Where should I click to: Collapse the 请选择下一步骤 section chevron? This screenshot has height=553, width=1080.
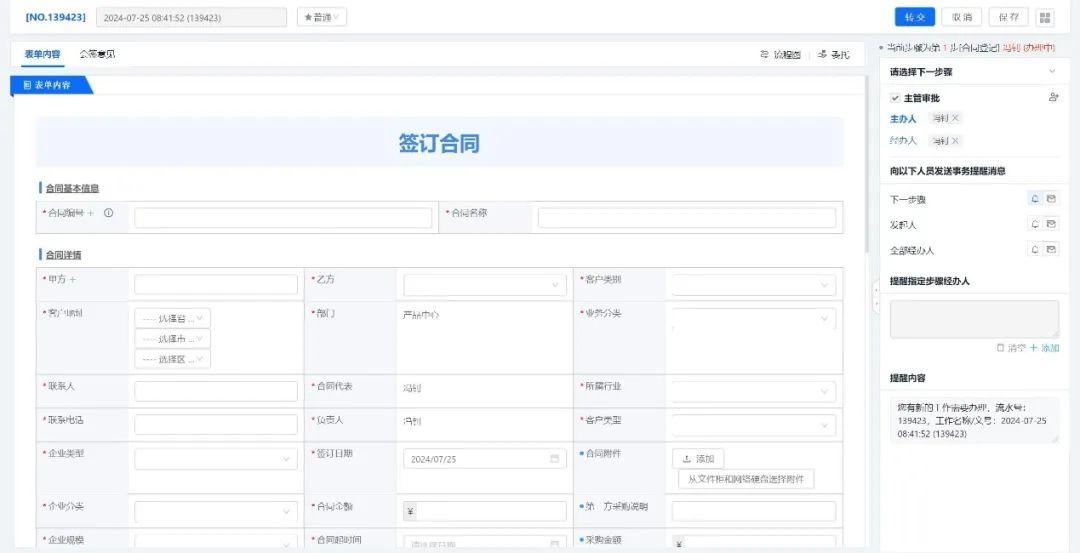point(1052,72)
